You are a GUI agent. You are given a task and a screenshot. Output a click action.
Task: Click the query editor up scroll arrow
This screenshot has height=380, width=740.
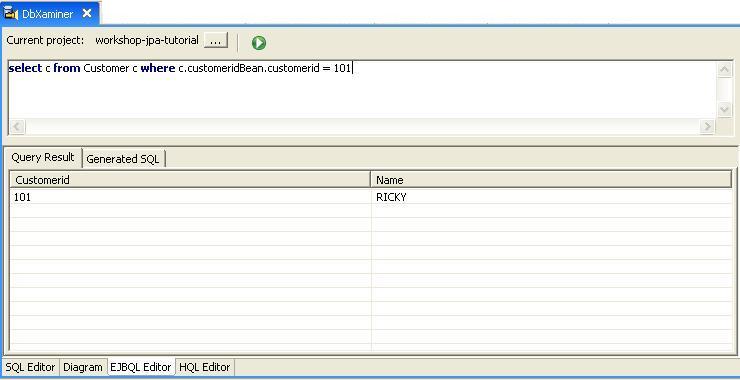tap(724, 70)
